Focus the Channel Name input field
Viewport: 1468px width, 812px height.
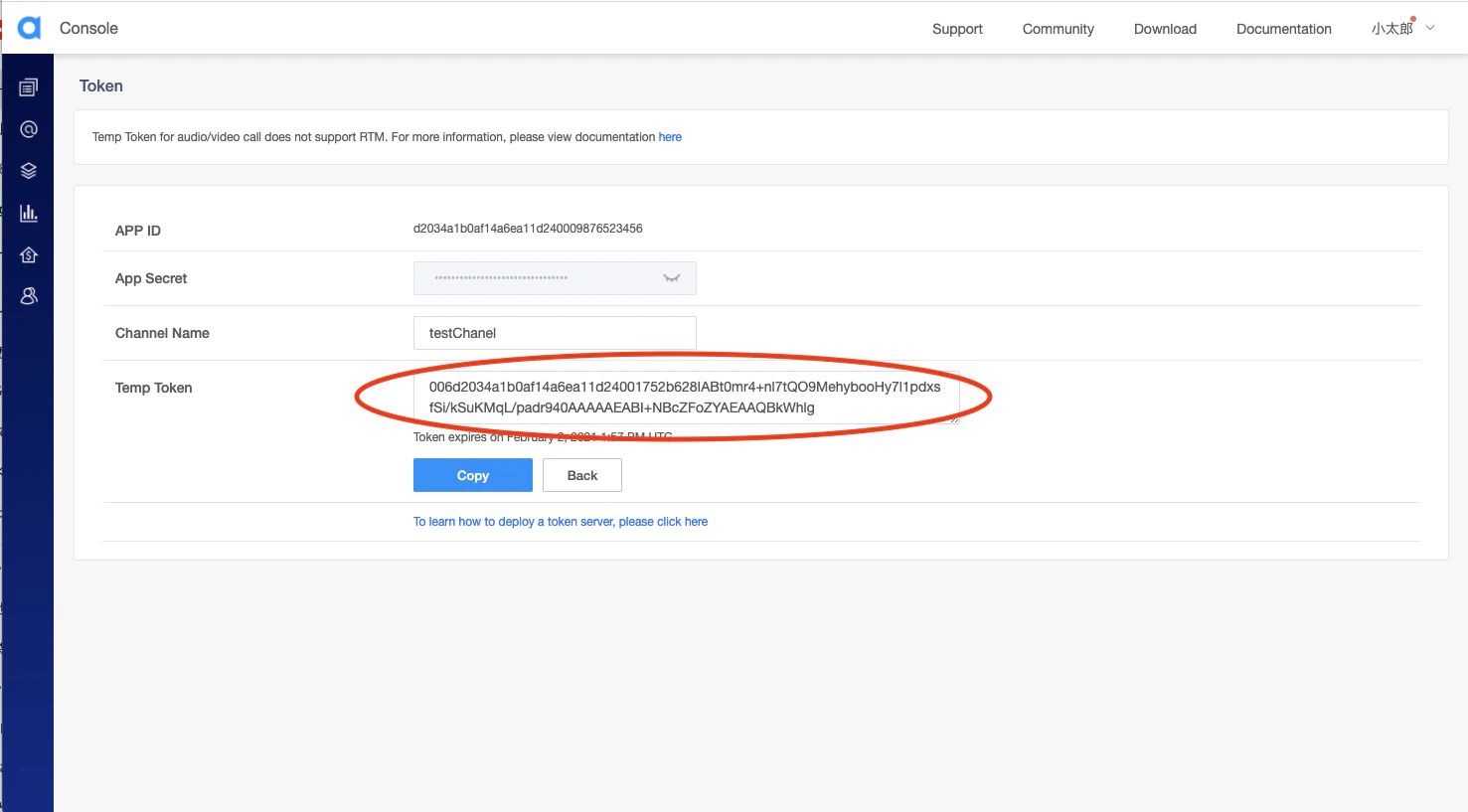pyautogui.click(x=555, y=333)
